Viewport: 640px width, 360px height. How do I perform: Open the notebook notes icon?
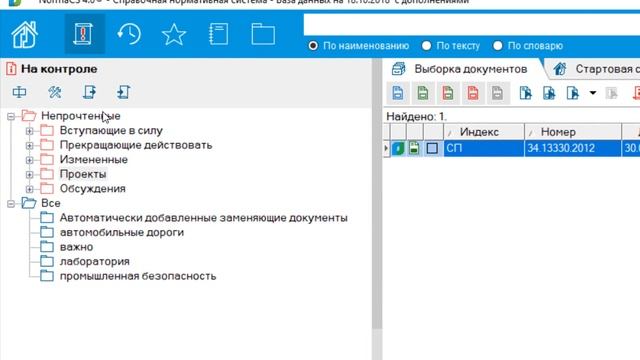tap(219, 34)
